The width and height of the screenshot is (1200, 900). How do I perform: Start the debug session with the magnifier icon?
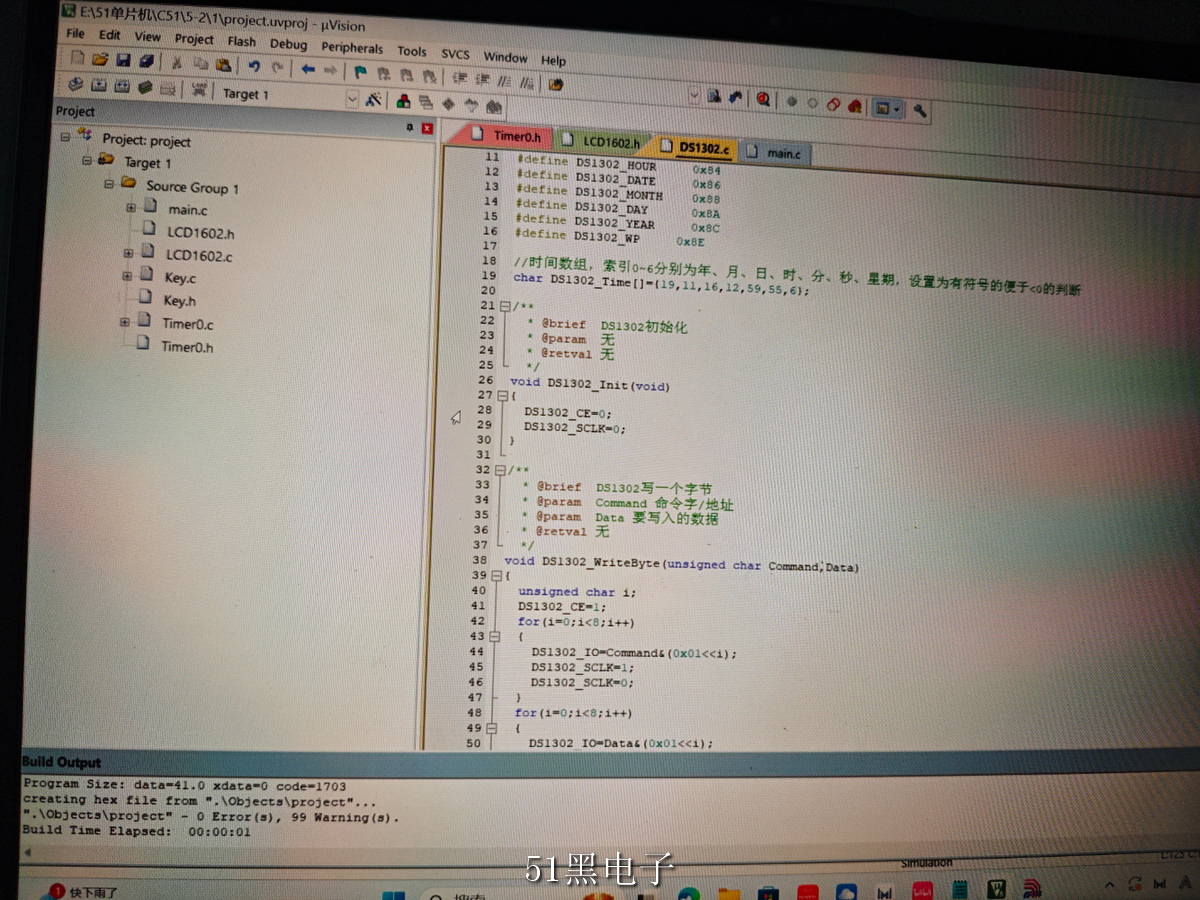pos(763,99)
